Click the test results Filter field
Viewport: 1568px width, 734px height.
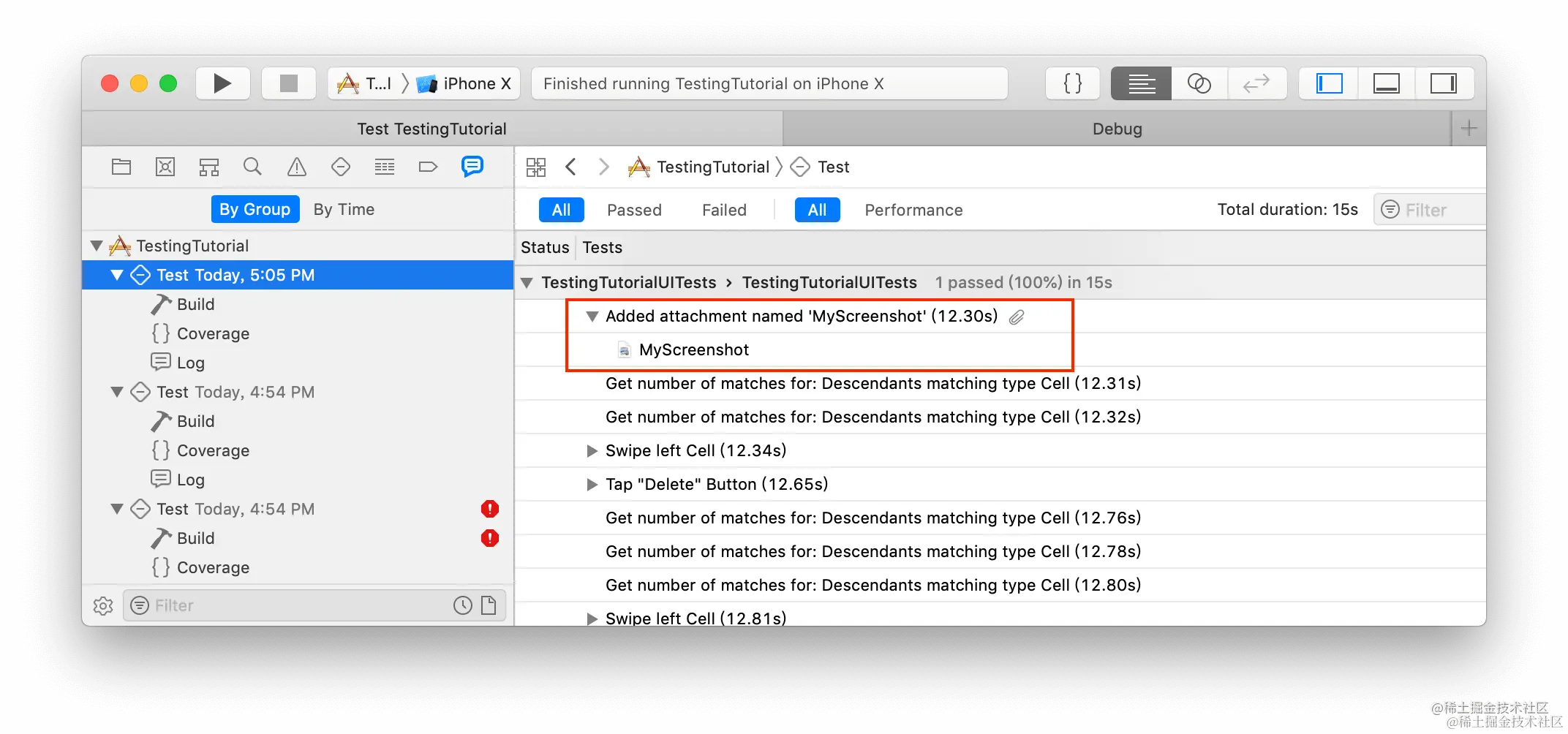click(x=1429, y=210)
